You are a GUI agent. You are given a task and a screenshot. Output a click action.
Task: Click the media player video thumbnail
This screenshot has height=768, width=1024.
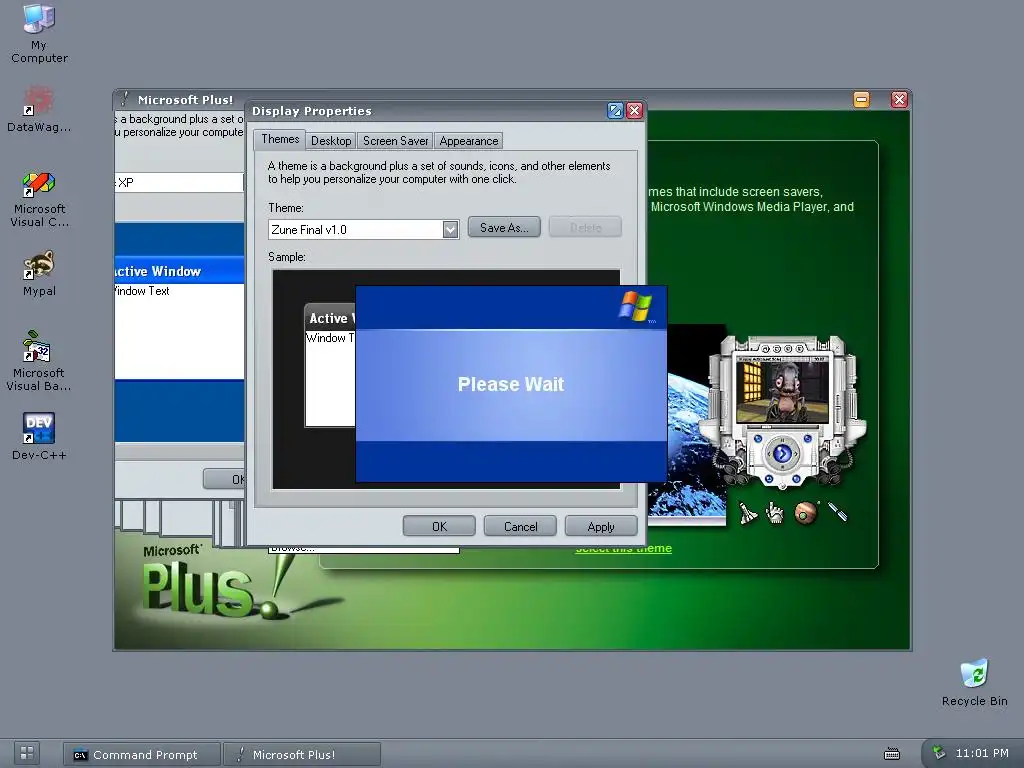coord(782,391)
